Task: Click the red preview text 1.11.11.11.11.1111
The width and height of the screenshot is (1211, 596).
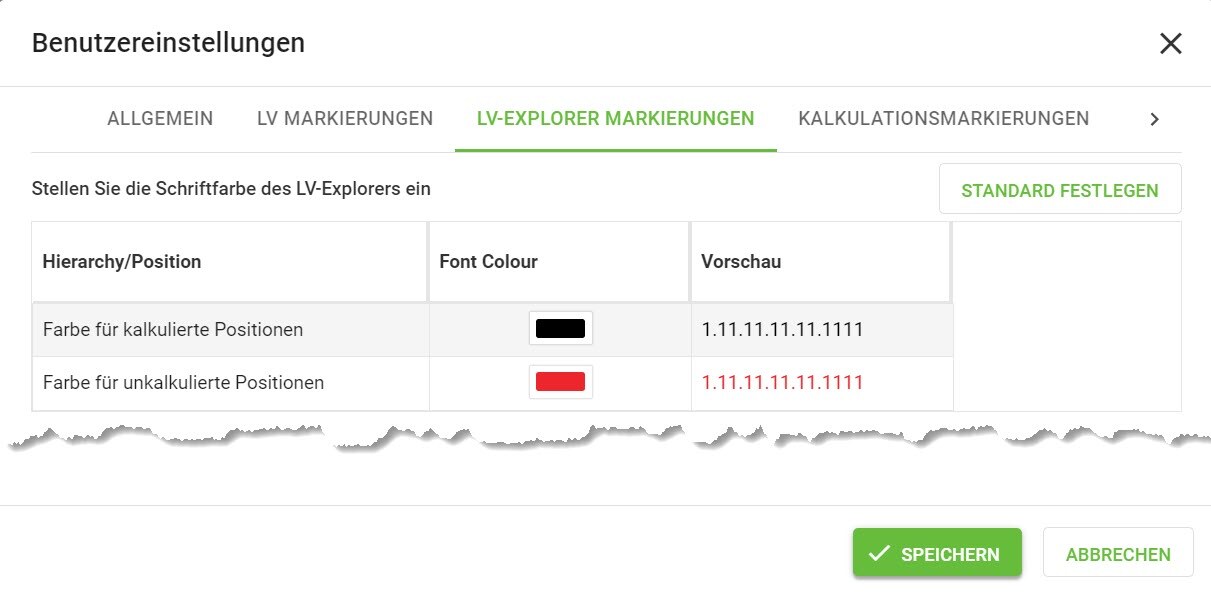Action: [782, 382]
